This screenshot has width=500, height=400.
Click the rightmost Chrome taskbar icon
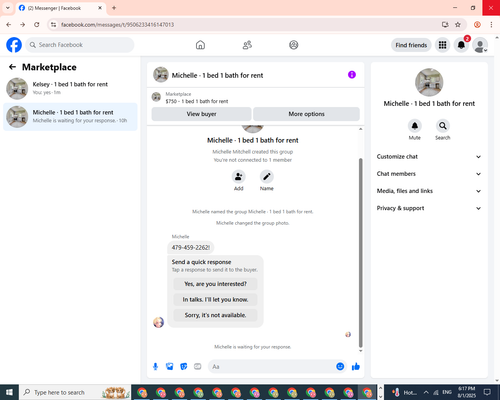[x=367, y=392]
